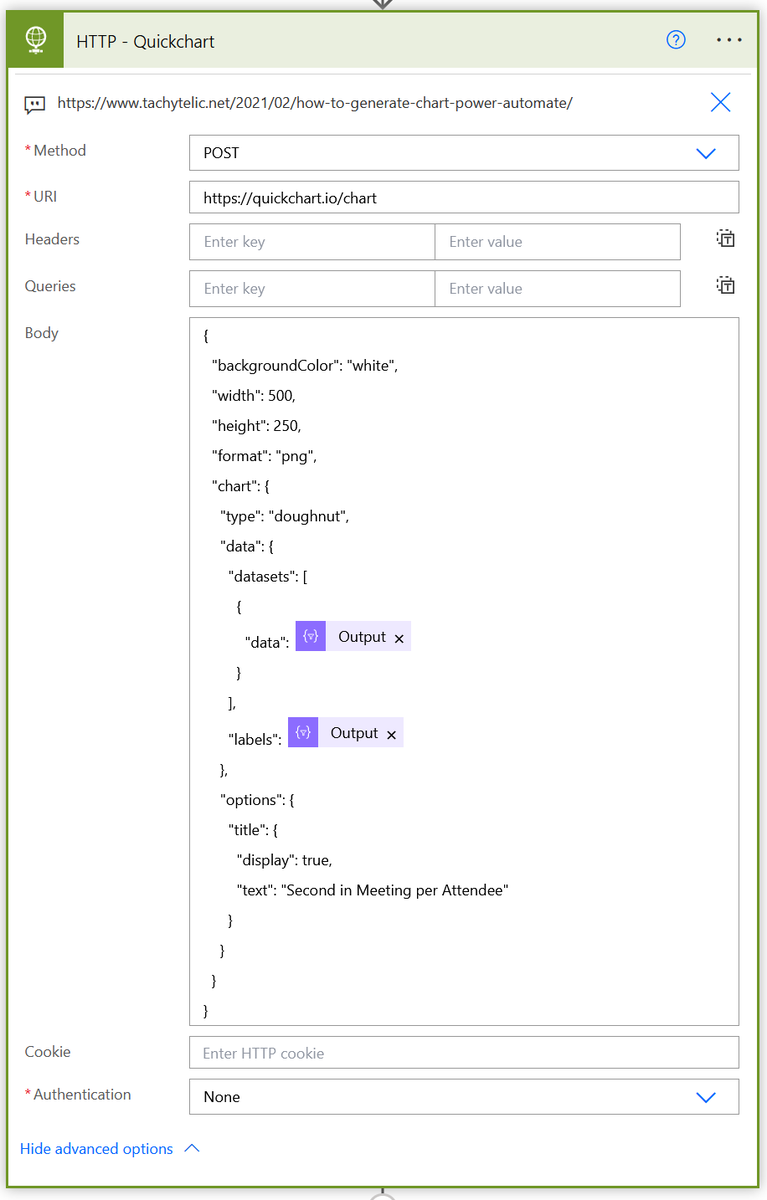Click the expression icon on labels Output token
Image resolution: width=767 pixels, height=1200 pixels.
click(303, 733)
